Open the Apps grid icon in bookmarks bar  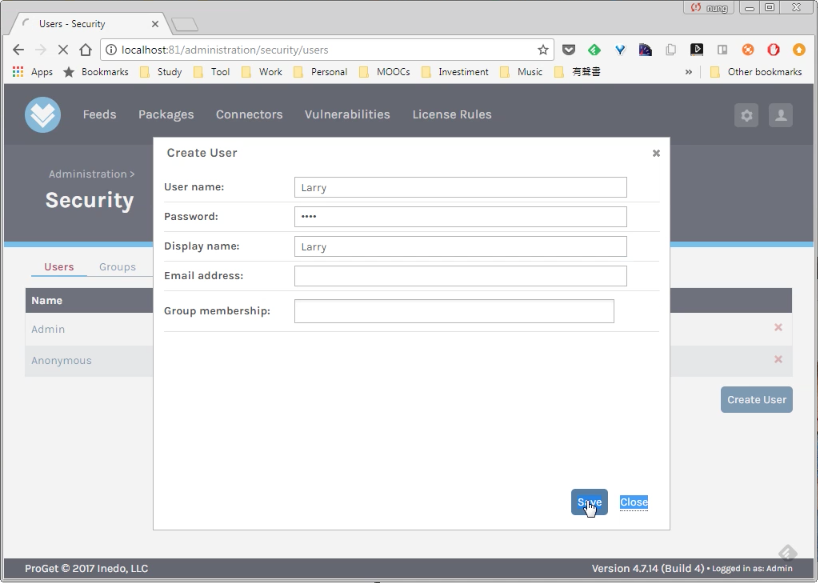click(18, 71)
